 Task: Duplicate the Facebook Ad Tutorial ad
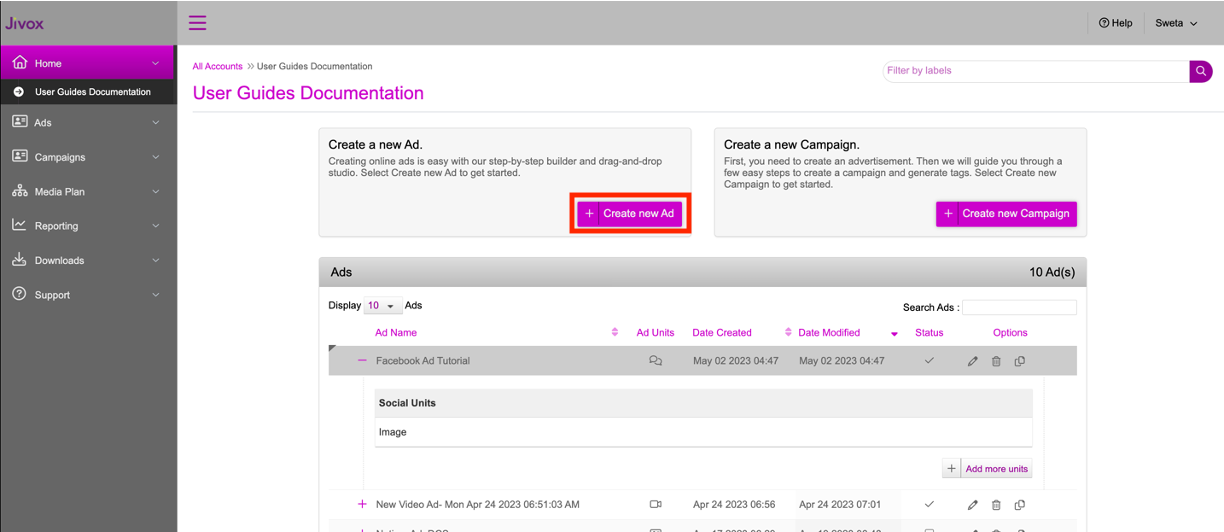tap(1020, 361)
